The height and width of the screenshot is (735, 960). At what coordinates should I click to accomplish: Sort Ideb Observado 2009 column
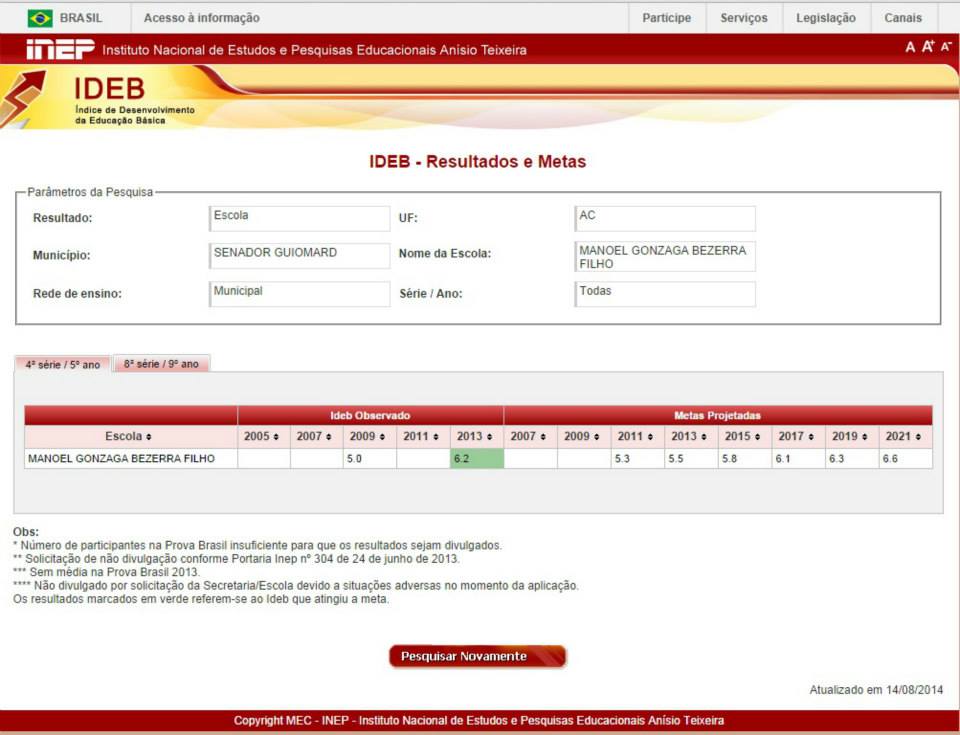coord(382,437)
